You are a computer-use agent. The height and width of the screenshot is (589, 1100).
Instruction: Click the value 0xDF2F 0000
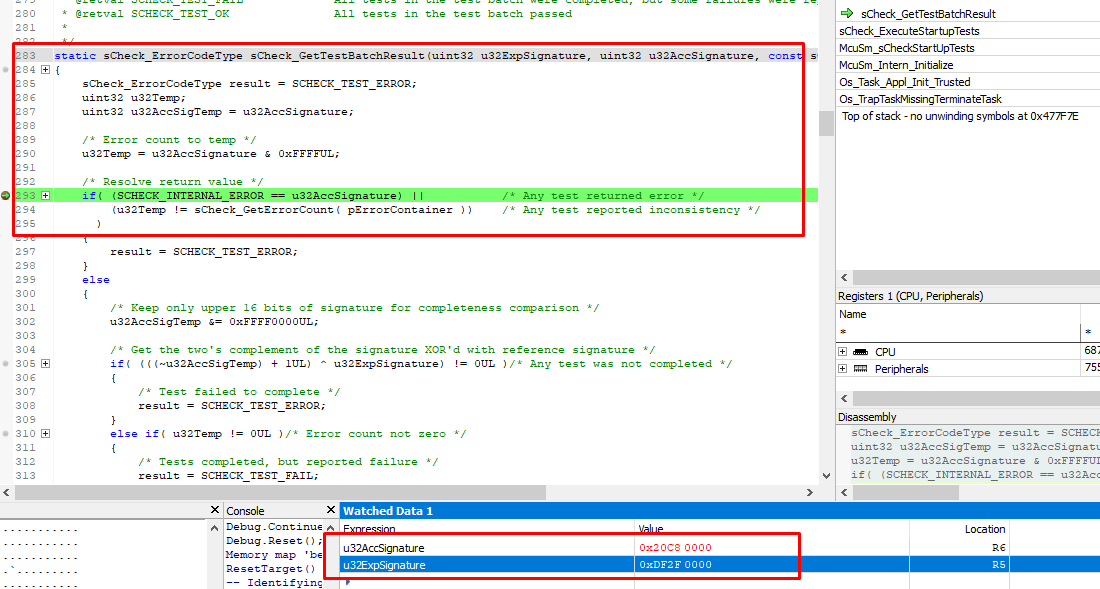point(675,564)
